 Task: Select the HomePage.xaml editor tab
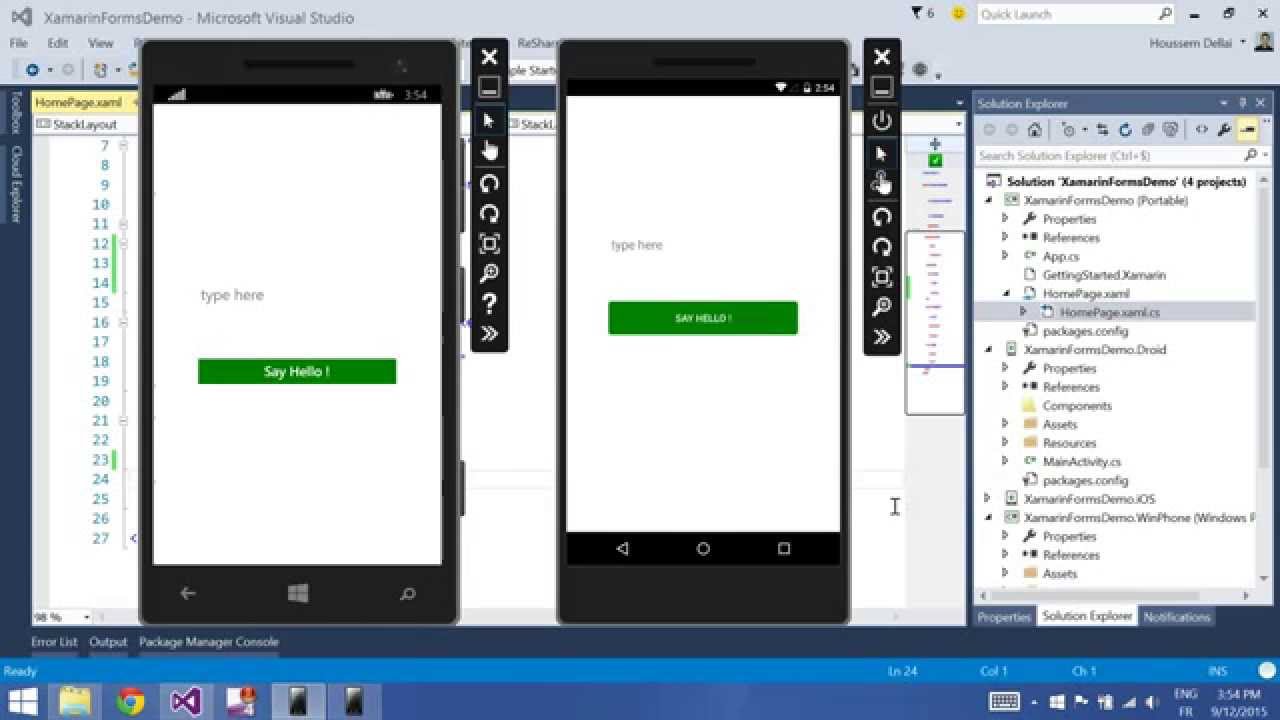[x=78, y=103]
